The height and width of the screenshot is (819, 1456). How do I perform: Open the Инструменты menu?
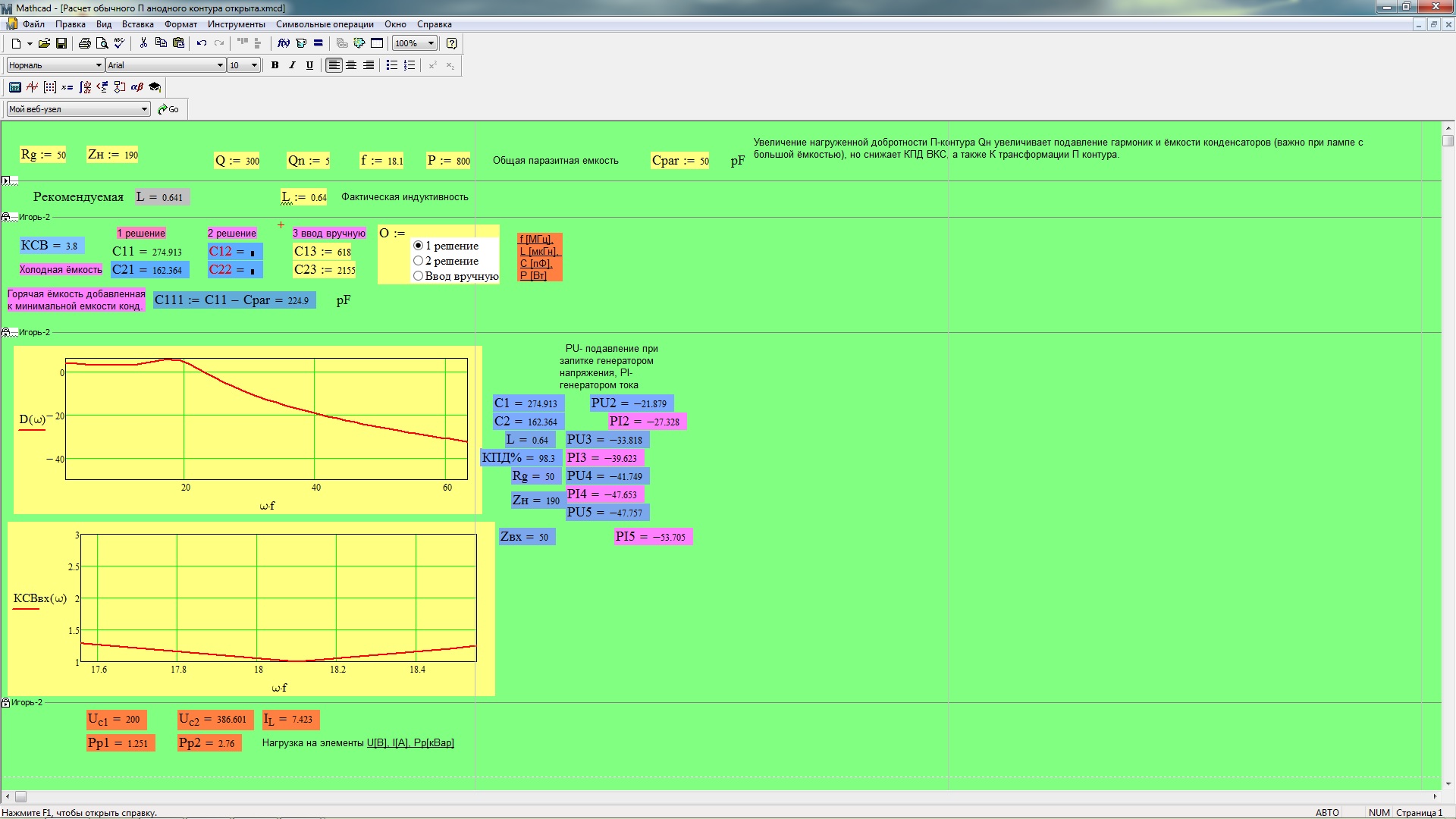[236, 24]
